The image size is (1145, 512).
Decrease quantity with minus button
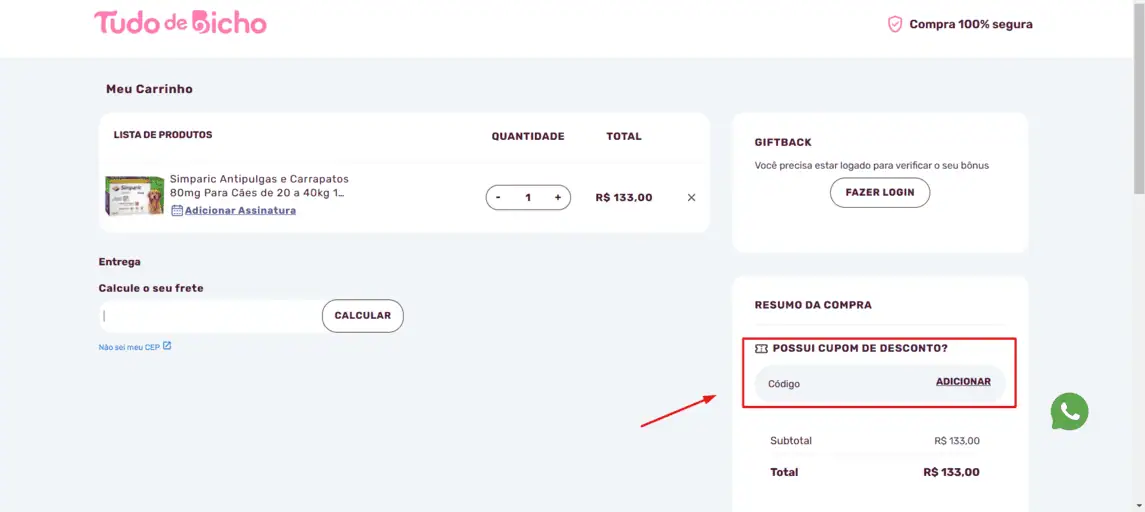coord(498,197)
